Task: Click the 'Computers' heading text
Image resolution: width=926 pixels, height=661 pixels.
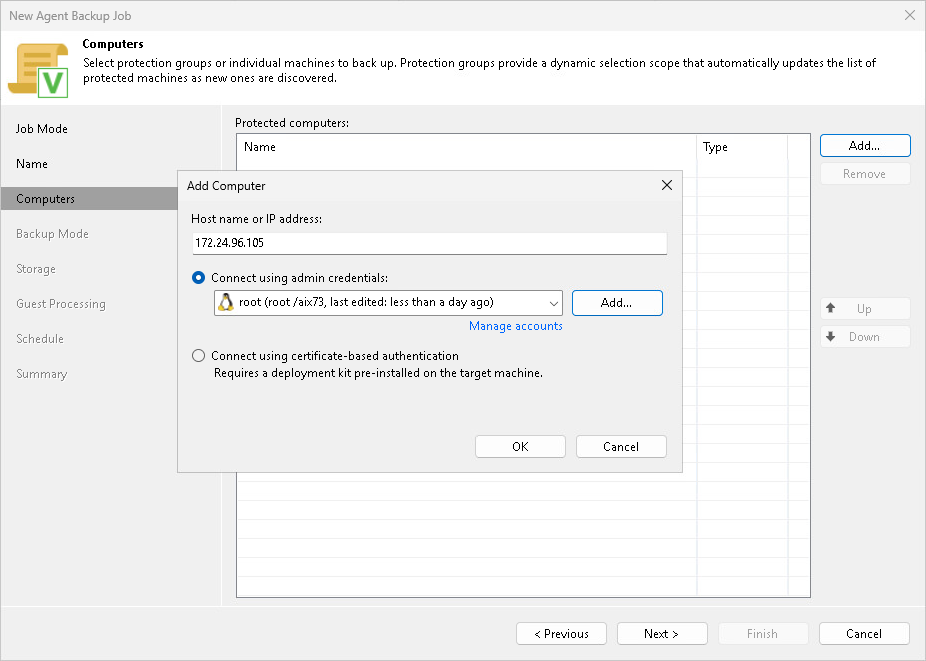Action: 113,44
